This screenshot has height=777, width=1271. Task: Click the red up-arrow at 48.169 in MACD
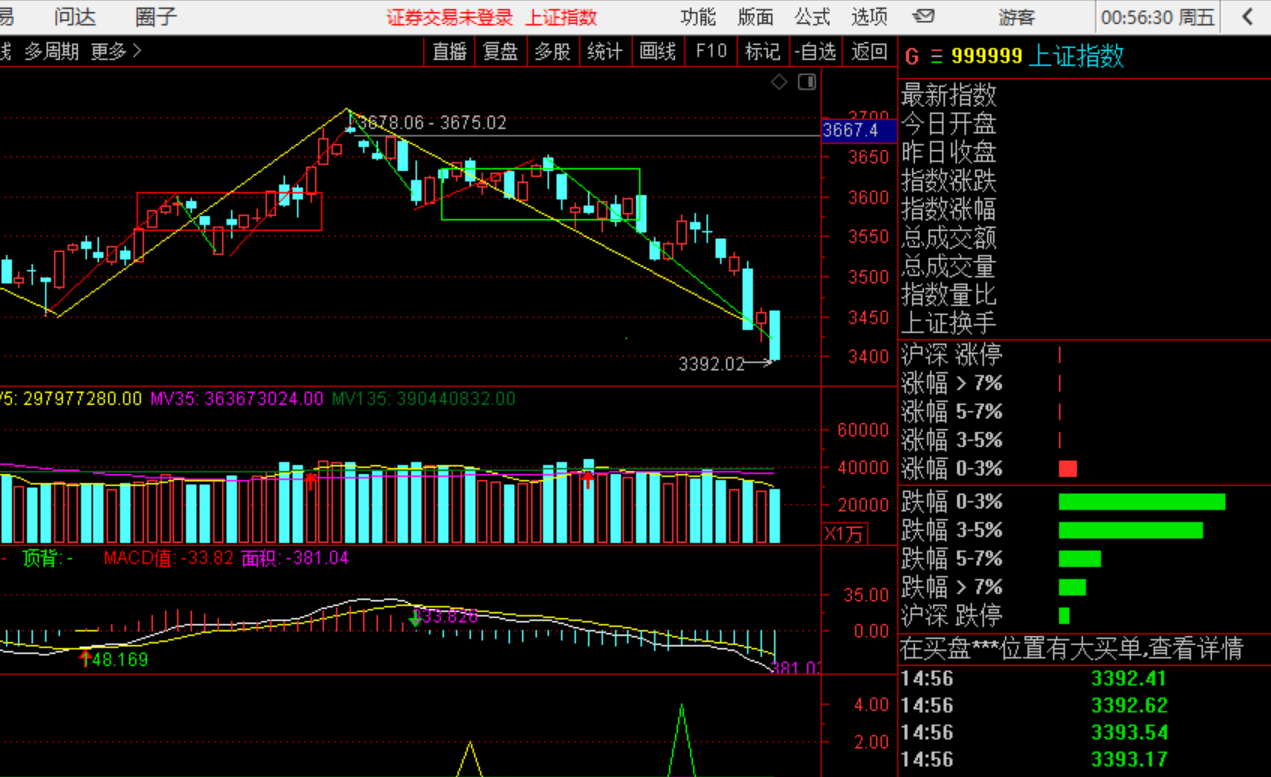coord(86,659)
